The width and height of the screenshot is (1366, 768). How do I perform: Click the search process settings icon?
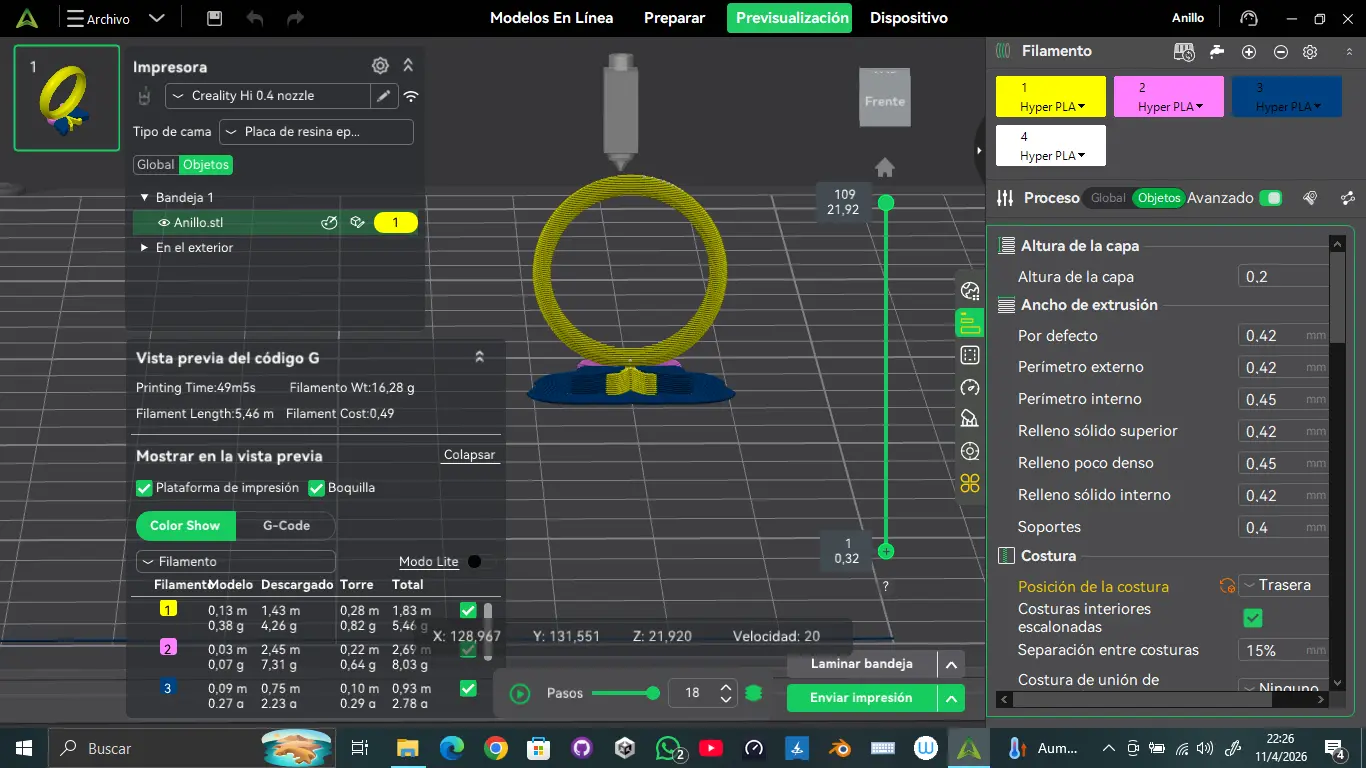point(1310,198)
